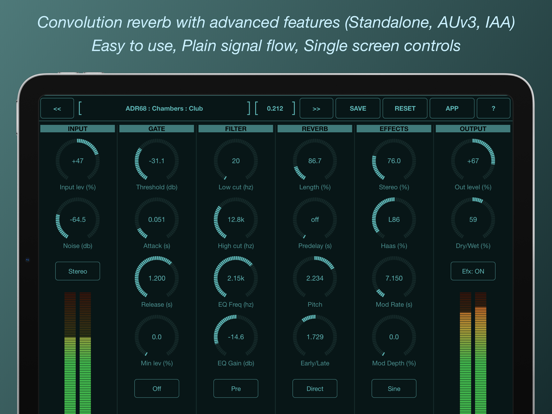Click the EQ Gain knob showing -14.6

236,337
